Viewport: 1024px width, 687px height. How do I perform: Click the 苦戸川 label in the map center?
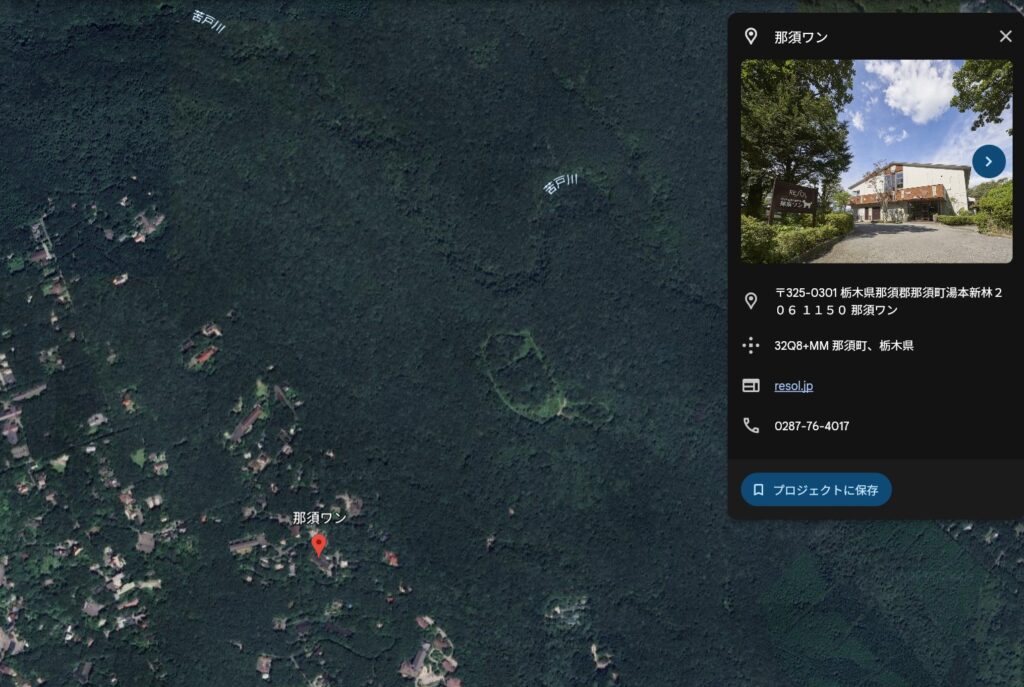click(x=561, y=183)
